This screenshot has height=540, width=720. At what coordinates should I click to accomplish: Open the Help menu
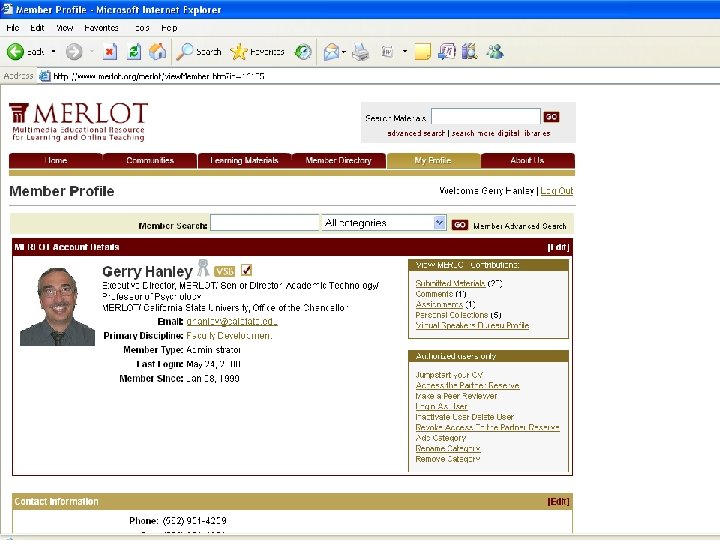169,28
